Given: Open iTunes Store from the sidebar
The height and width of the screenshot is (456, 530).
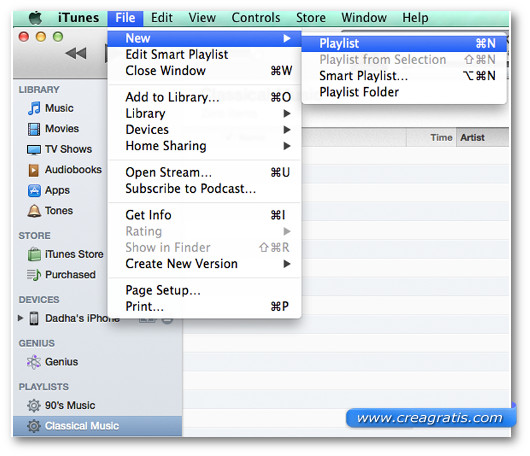Looking at the screenshot, I should (x=74, y=254).
